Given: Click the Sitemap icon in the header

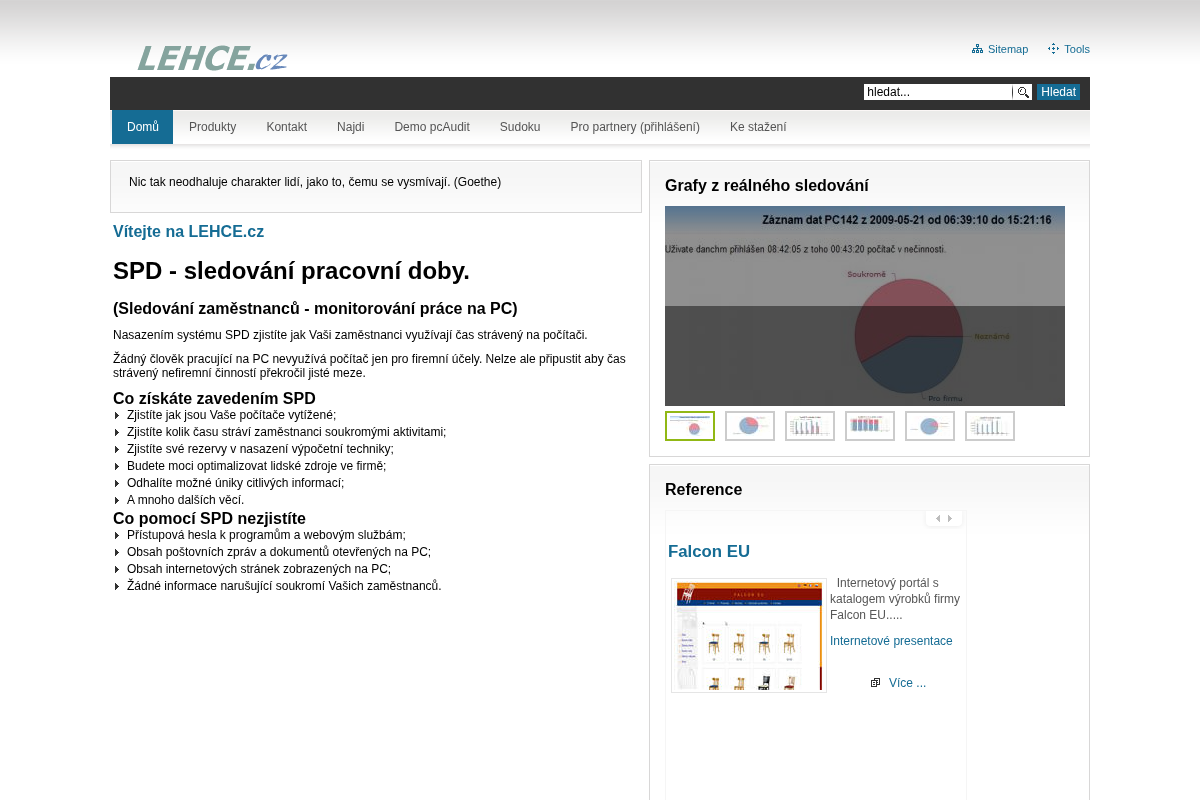Looking at the screenshot, I should point(977,49).
